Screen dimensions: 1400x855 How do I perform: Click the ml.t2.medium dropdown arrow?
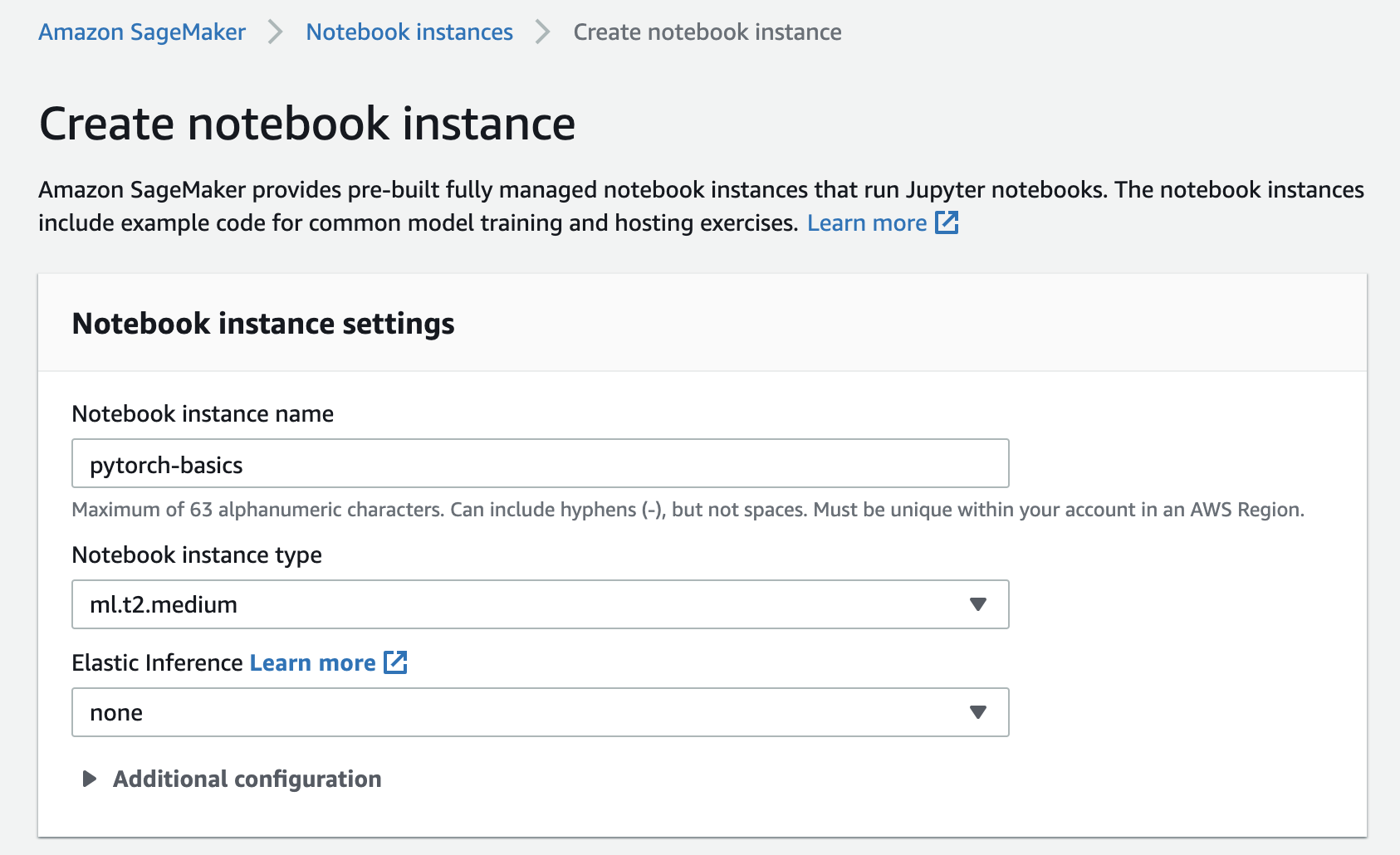click(x=978, y=604)
